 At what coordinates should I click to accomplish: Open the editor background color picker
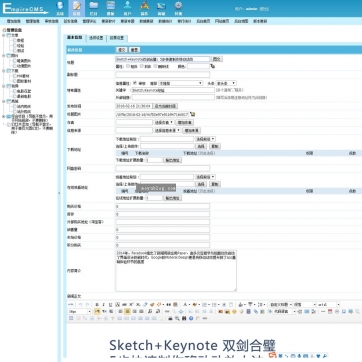click(x=196, y=305)
